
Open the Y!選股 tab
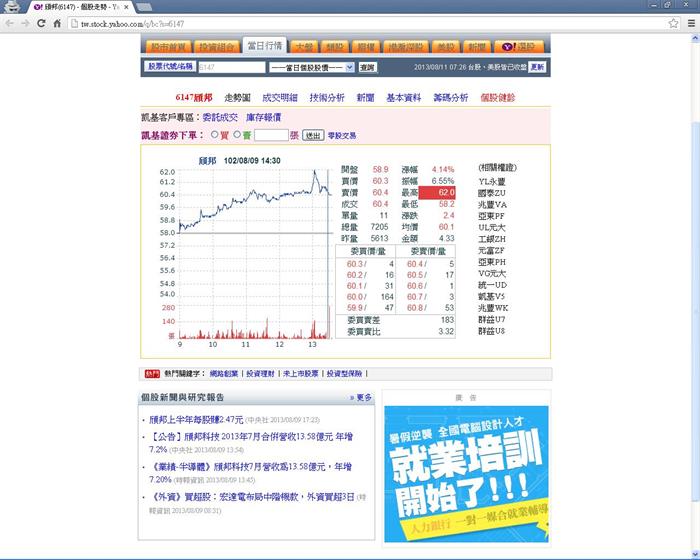point(519,47)
